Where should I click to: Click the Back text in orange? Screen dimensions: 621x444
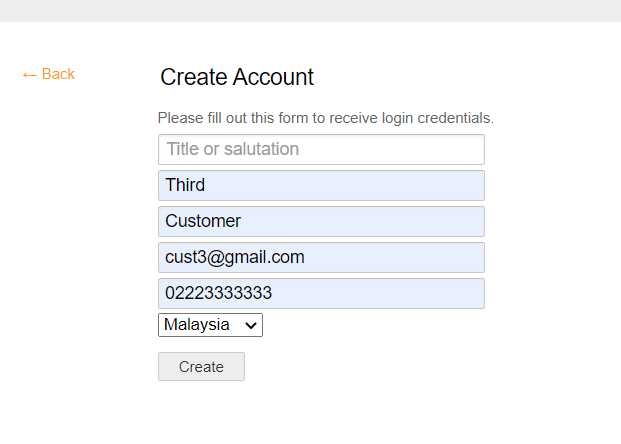click(x=58, y=74)
